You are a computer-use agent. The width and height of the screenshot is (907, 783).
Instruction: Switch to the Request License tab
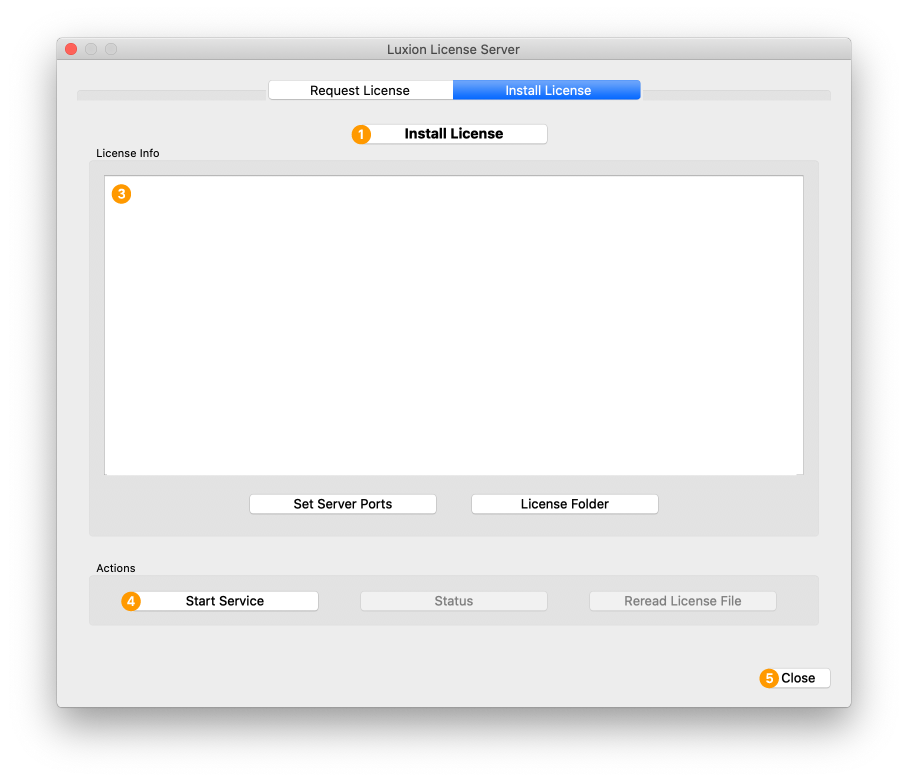360,90
